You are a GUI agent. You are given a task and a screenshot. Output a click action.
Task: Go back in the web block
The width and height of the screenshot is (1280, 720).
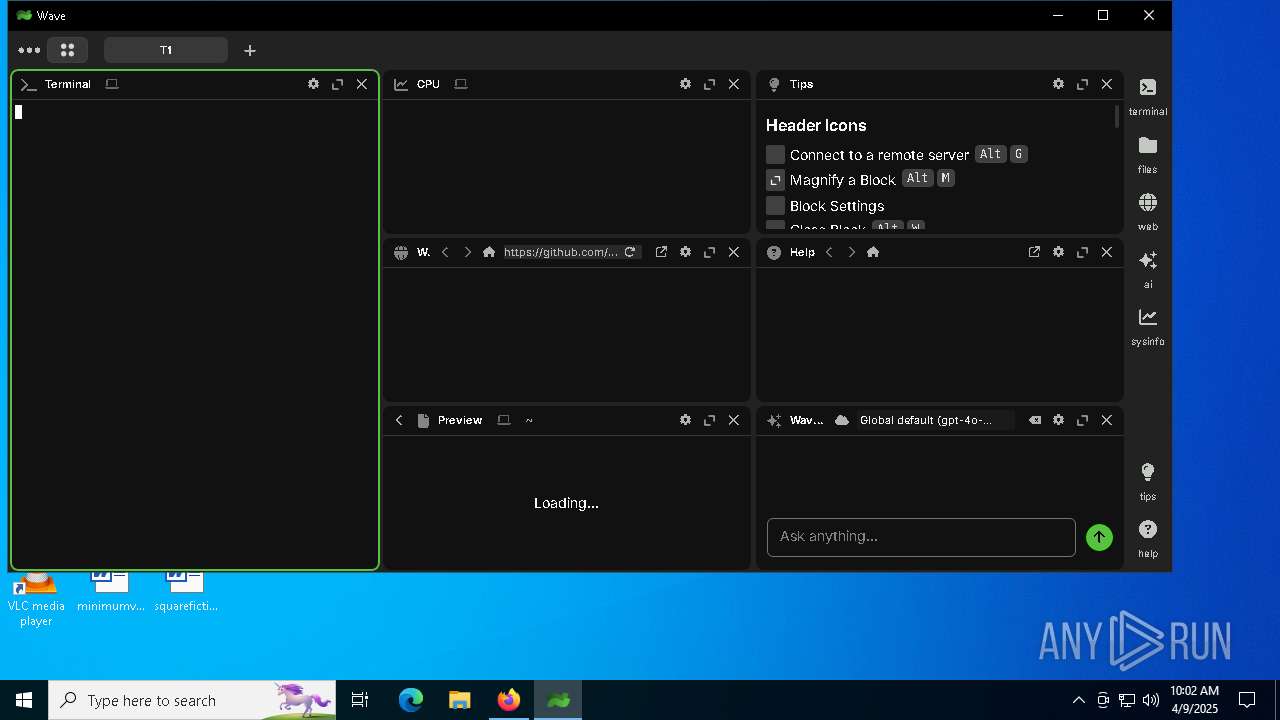tap(445, 252)
